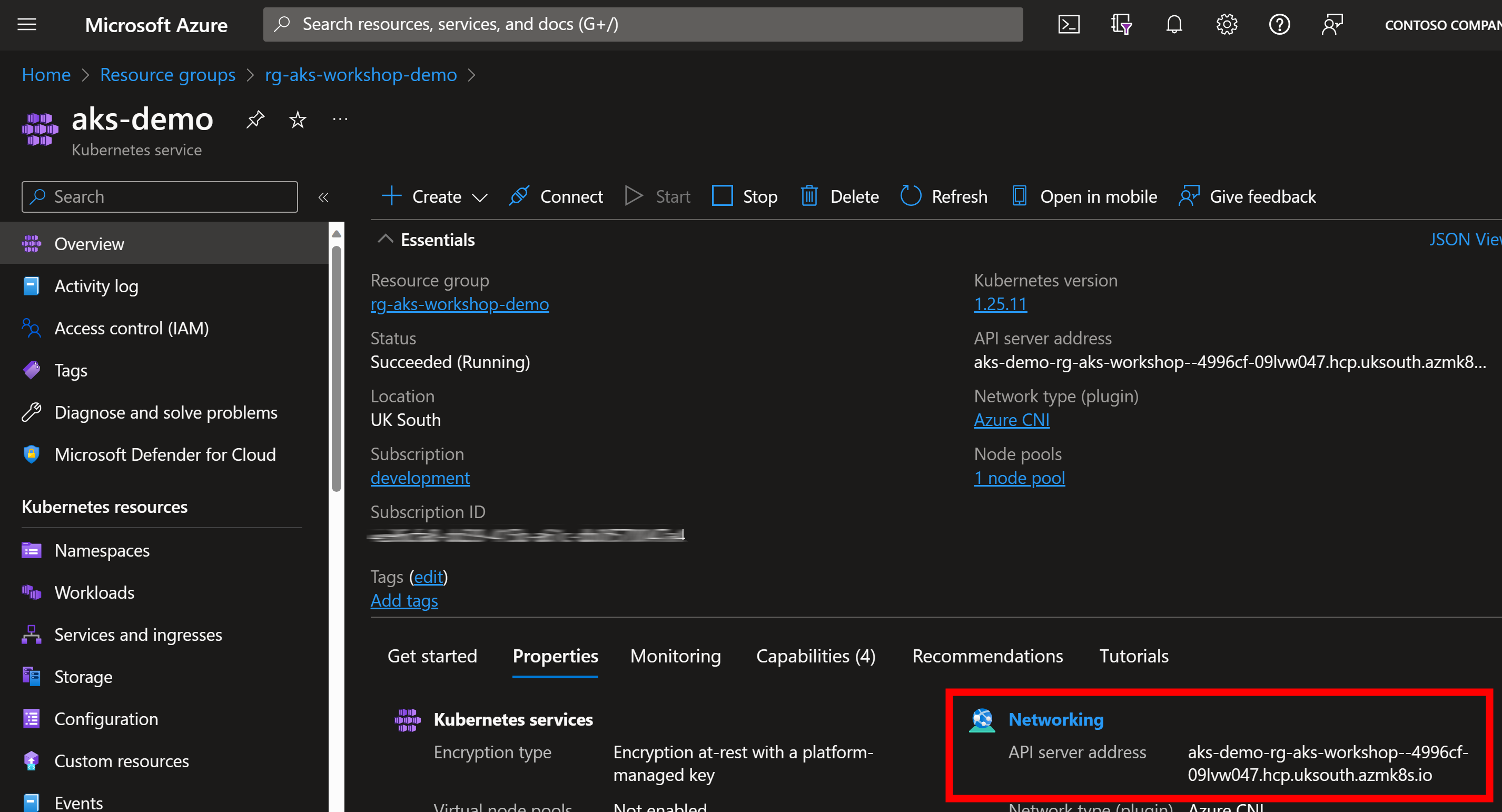This screenshot has width=1502, height=812.
Task: Click the edit tags link
Action: click(x=429, y=577)
